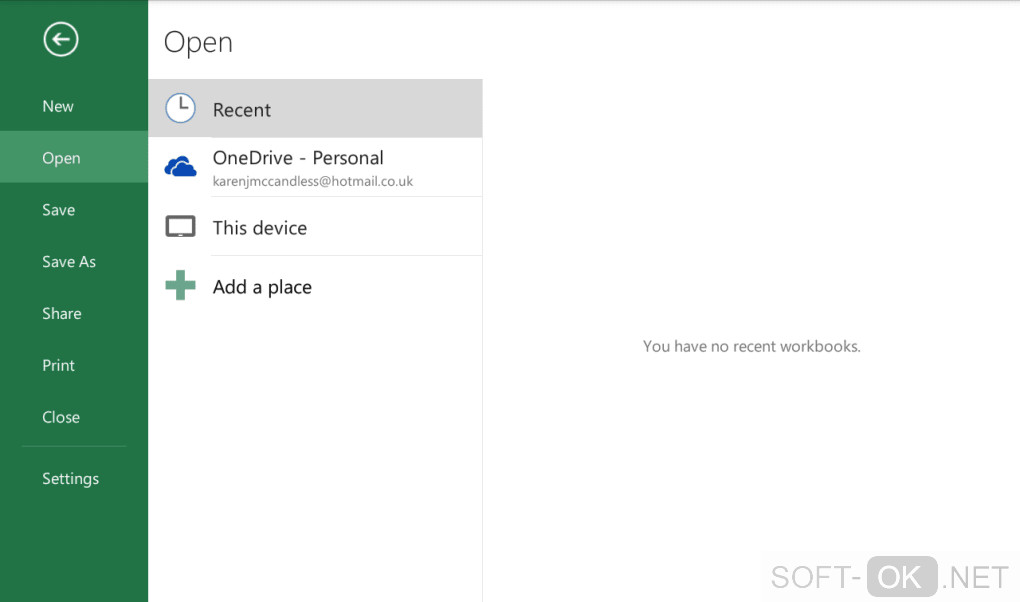Image resolution: width=1020 pixels, height=602 pixels.
Task: Click the karenjmccandless@hotmail.co.uk account email
Action: coord(313,182)
